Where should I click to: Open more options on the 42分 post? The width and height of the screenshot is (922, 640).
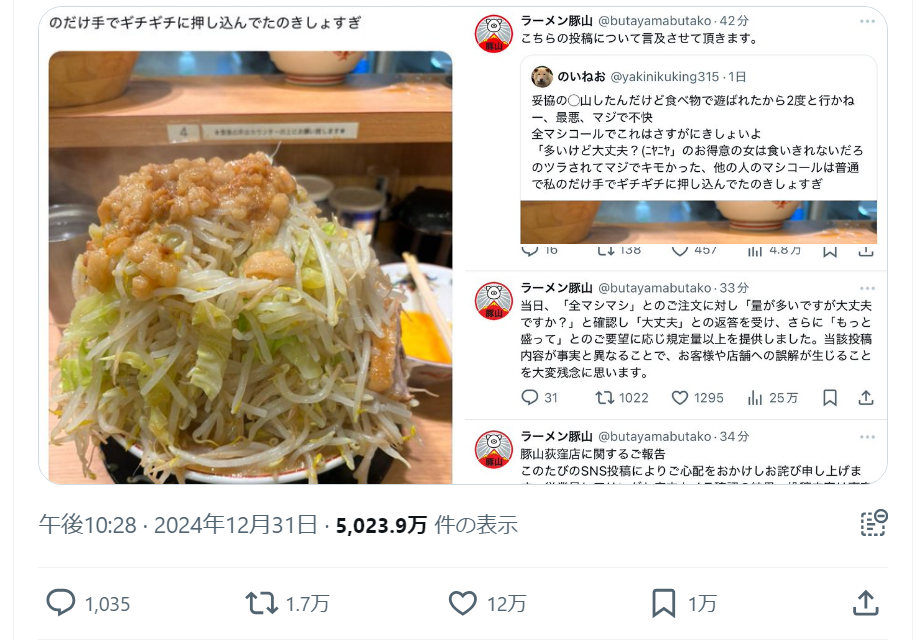coord(867,21)
